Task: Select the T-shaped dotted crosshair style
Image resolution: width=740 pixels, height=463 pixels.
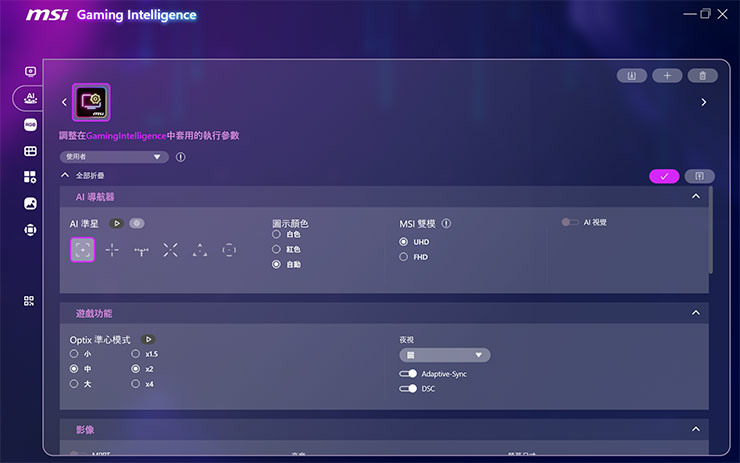Action: [x=141, y=251]
